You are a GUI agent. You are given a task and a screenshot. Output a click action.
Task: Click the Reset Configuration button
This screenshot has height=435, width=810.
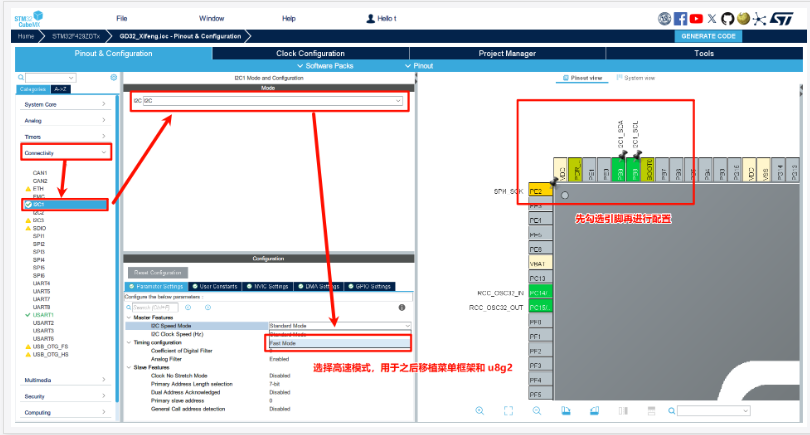coord(158,272)
